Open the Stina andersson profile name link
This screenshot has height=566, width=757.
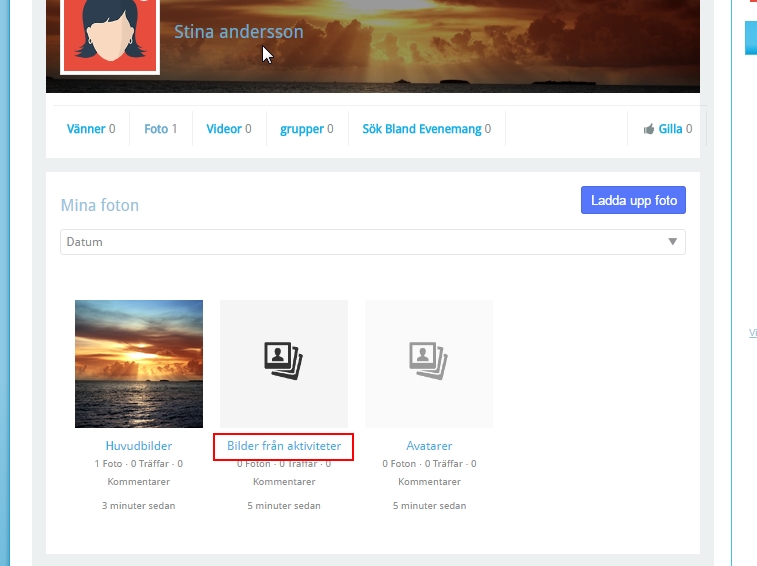click(238, 32)
